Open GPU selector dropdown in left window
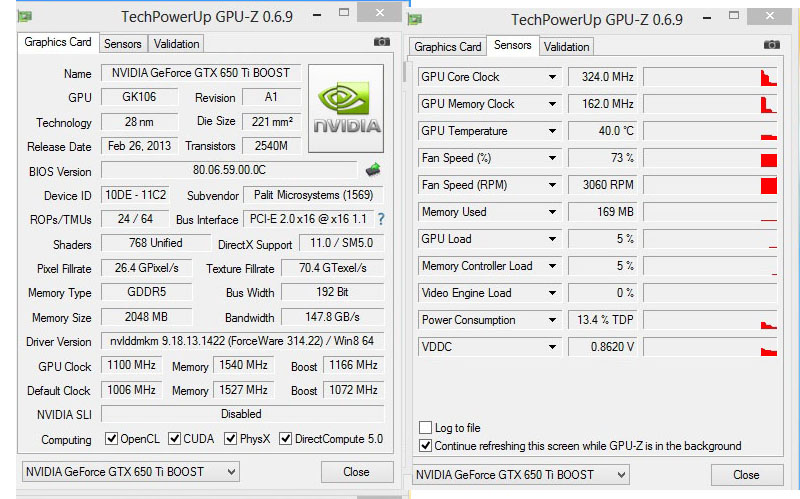Image resolution: width=800 pixels, height=499 pixels. pyautogui.click(x=131, y=471)
